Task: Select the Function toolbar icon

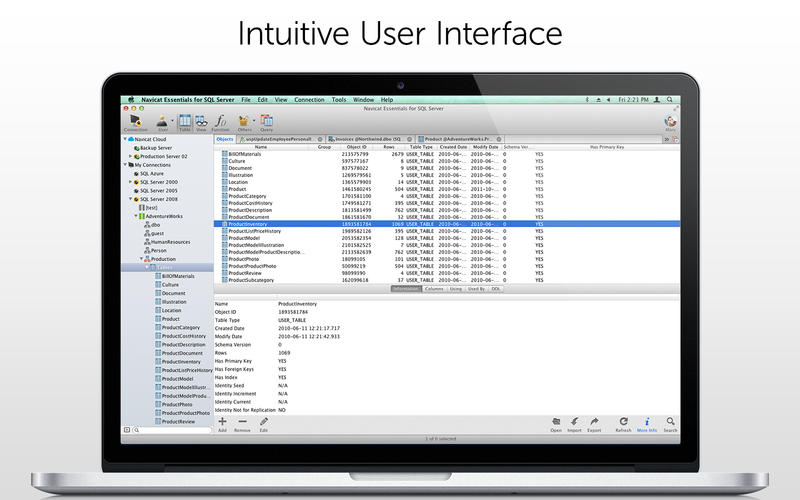Action: click(220, 119)
